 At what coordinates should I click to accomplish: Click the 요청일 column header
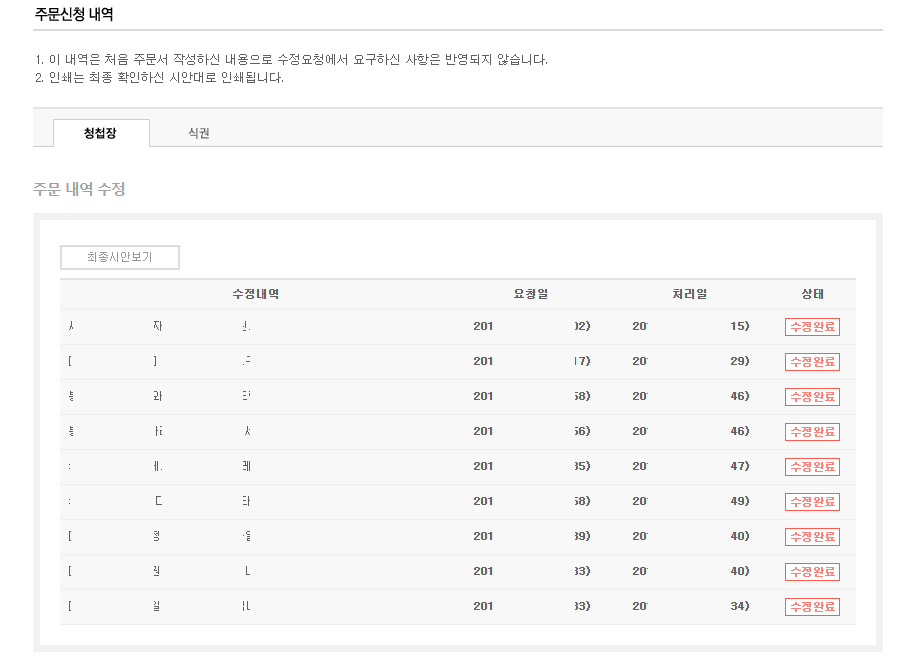531,294
